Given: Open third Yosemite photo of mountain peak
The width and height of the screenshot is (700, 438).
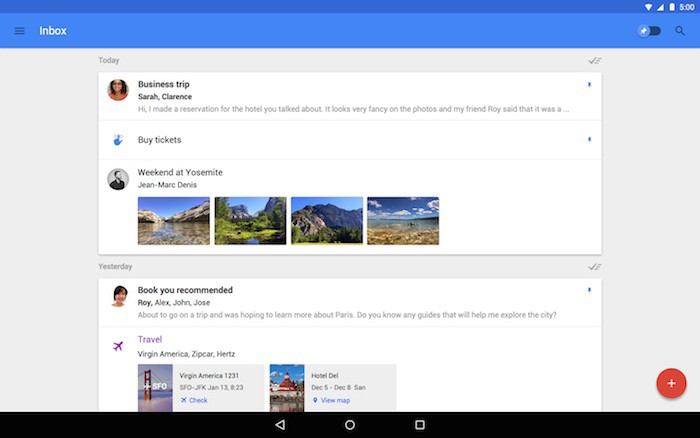Looking at the screenshot, I should coord(327,221).
